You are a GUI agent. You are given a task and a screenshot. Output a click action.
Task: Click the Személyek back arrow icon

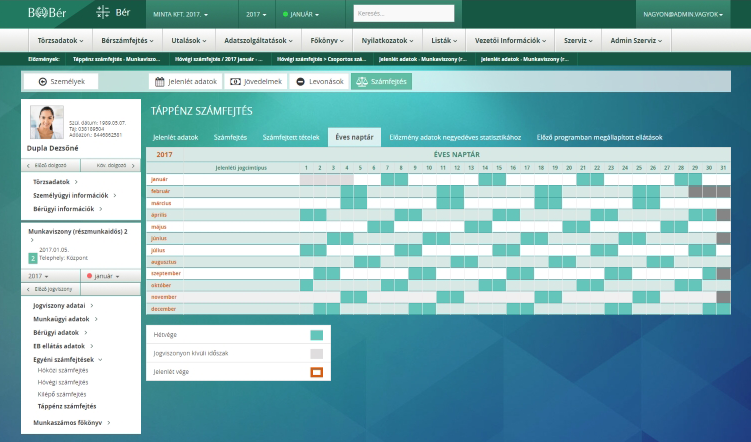(43, 82)
